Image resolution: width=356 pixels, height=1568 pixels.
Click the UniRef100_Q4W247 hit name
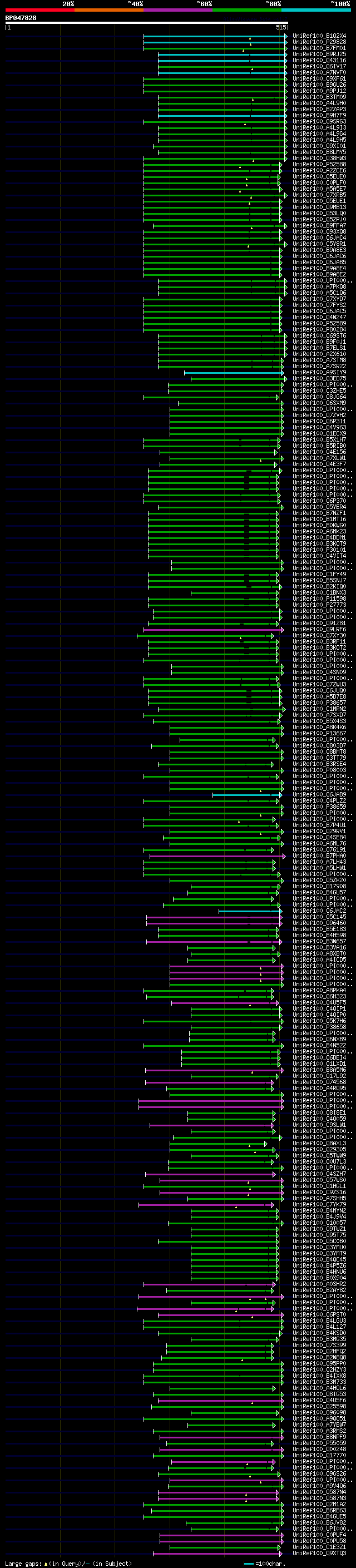pos(319,317)
